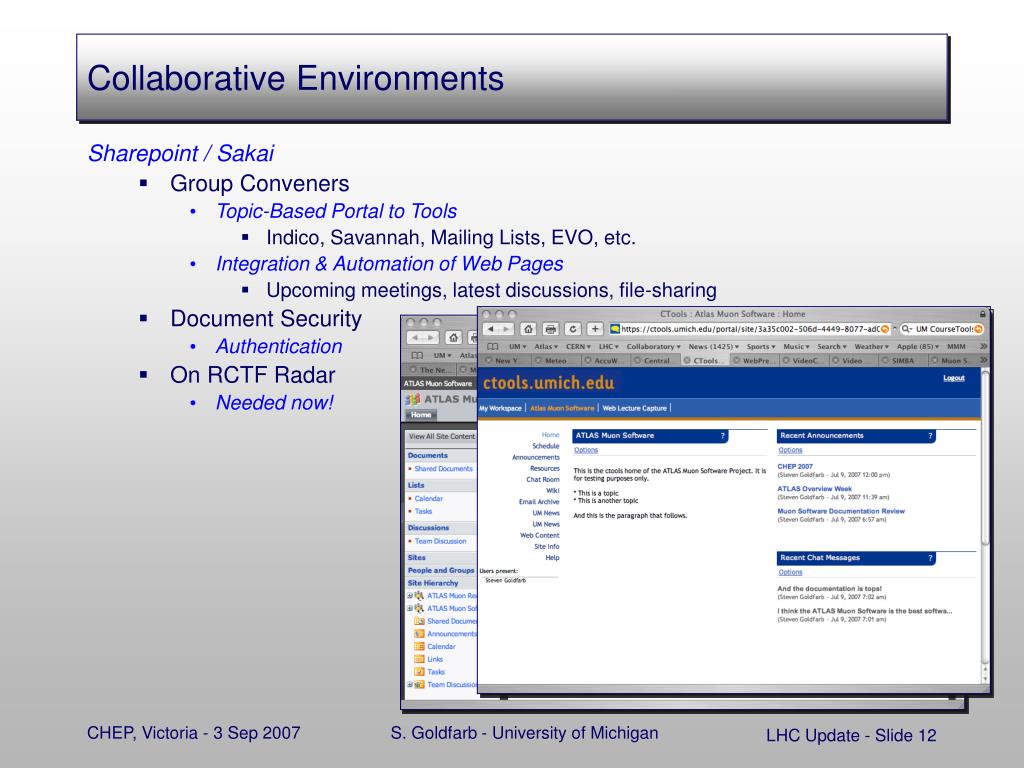
Task: Open the CHEP 2007 announcement
Action: coord(795,466)
